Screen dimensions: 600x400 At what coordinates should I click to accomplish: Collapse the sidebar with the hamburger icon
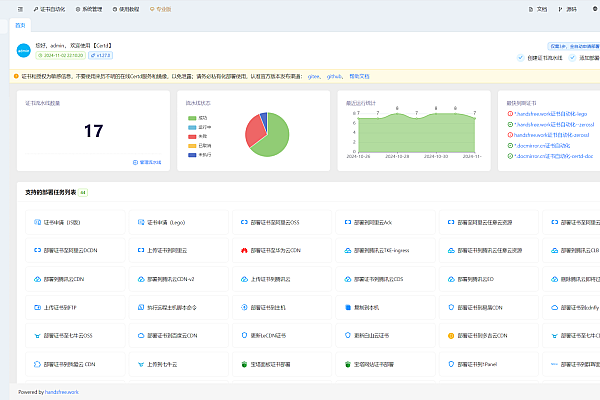[x=20, y=9]
